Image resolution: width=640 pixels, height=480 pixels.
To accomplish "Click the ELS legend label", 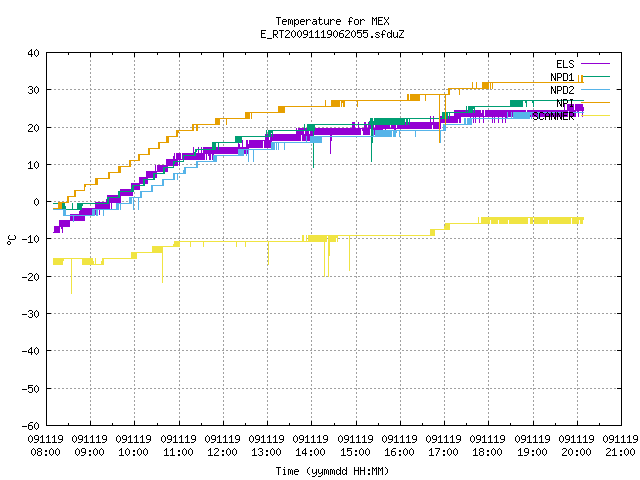I will click(565, 64).
